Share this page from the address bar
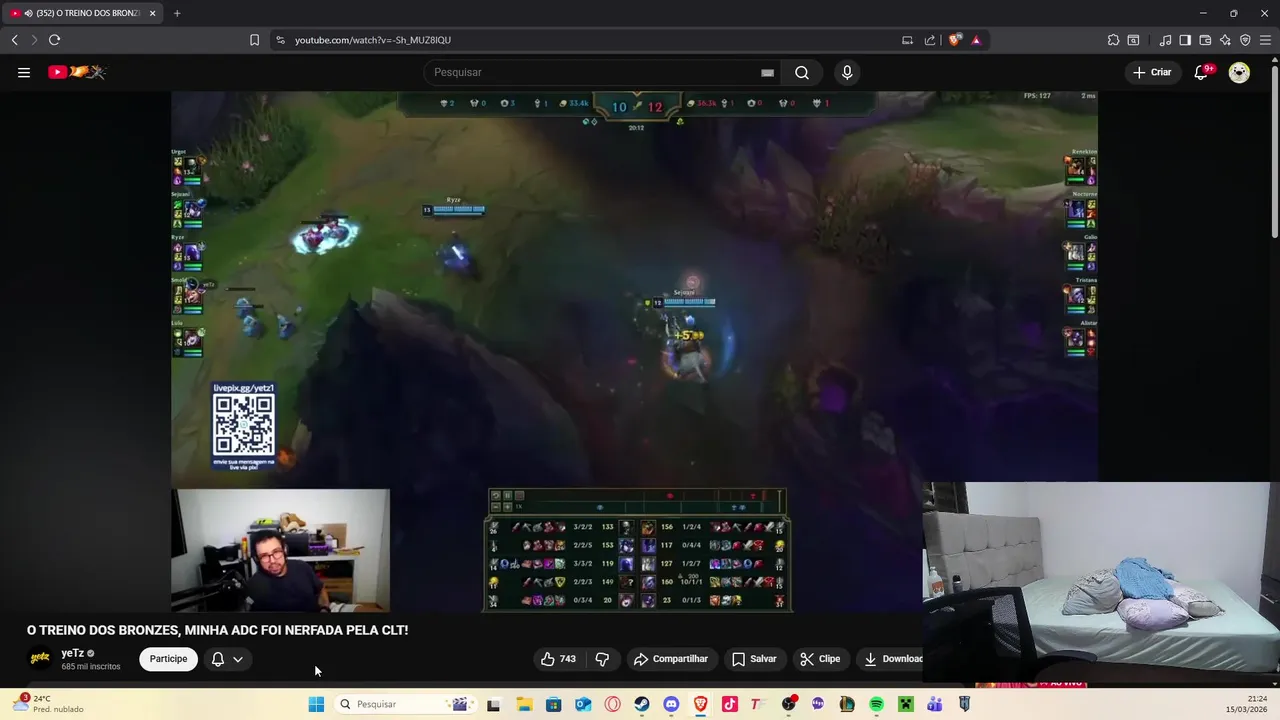The image size is (1280, 720). [x=930, y=40]
